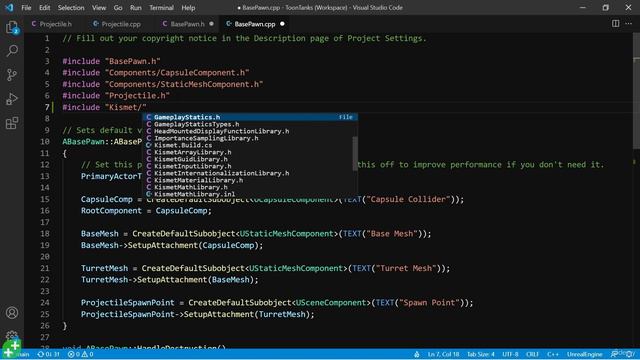Open the Edit menu

coord(44,7)
